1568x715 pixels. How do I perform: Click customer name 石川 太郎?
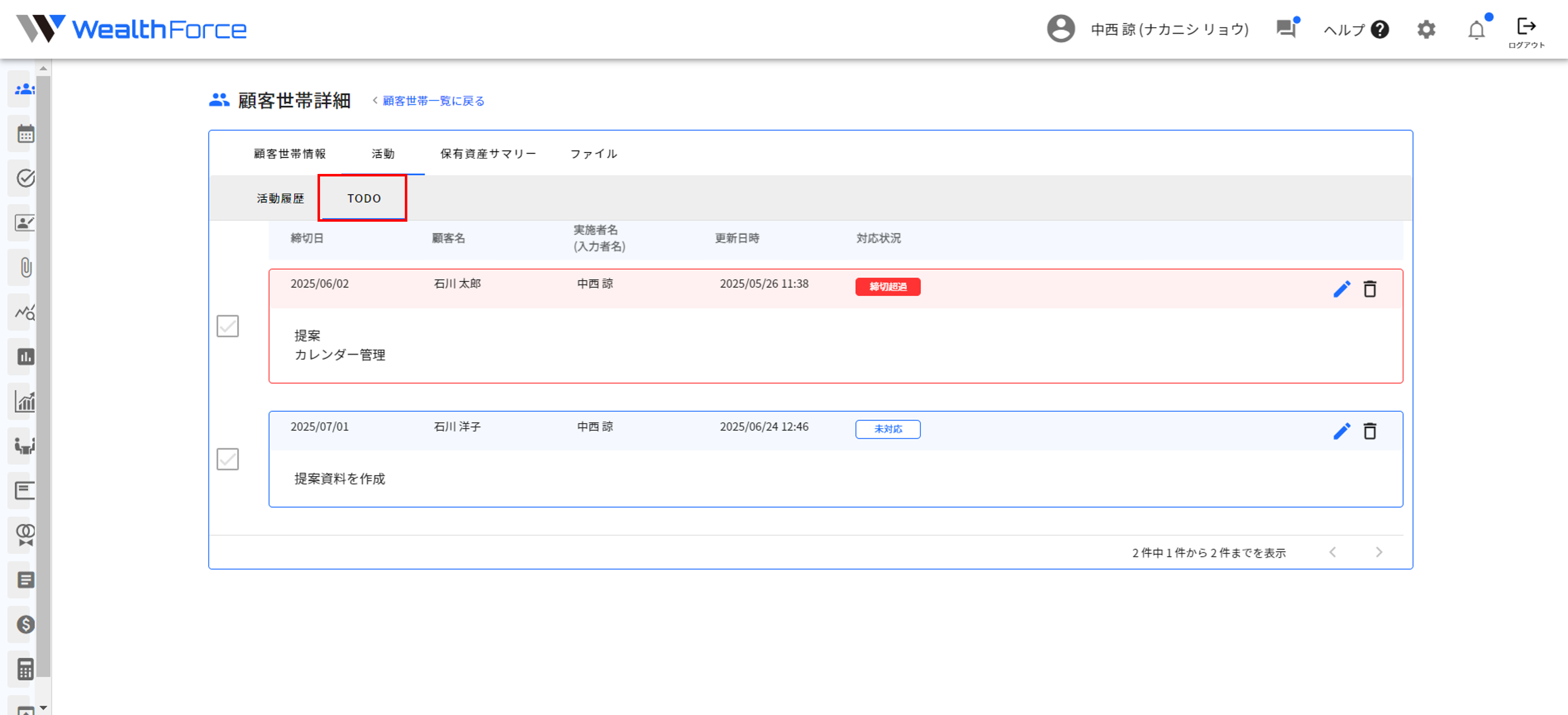point(457,283)
